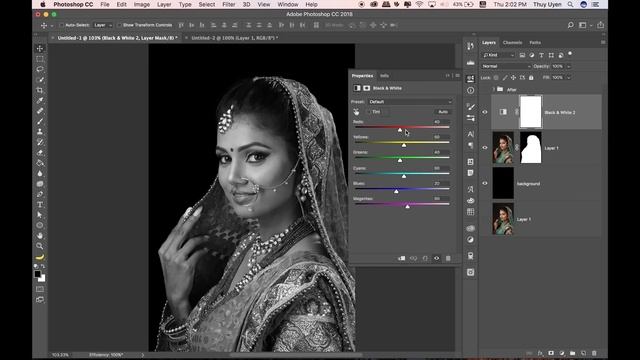The image size is (640, 360).
Task: Open the layer filter Kind dropdown
Action: pos(498,55)
